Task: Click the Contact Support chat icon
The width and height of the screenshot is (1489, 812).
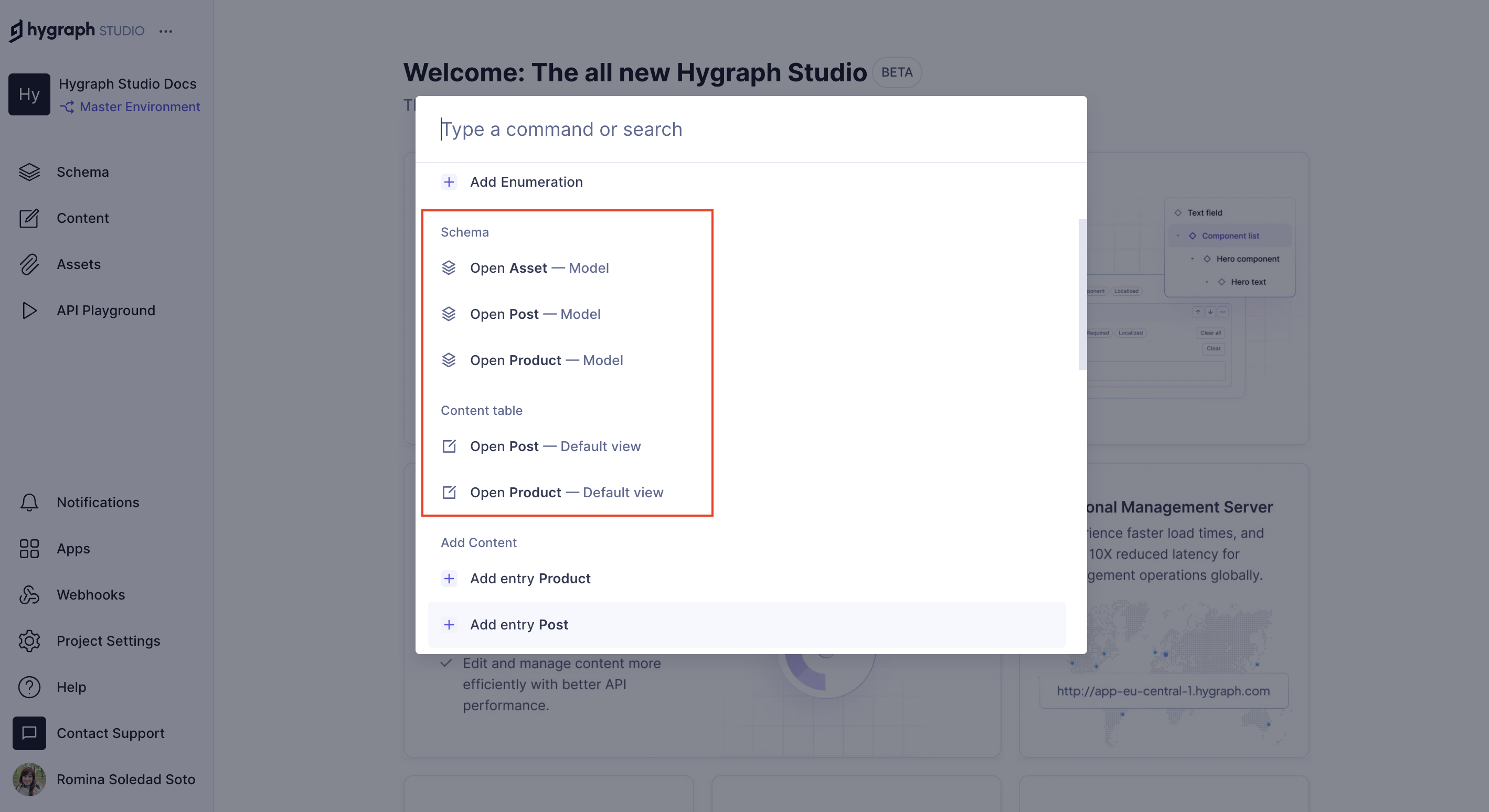Action: (29, 733)
